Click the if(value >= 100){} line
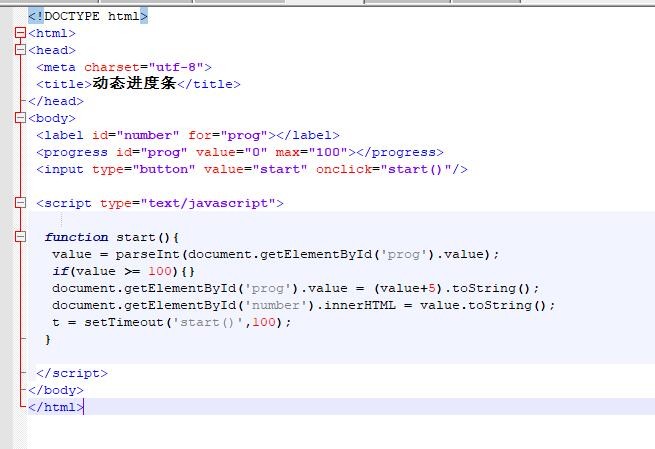Image resolution: width=655 pixels, height=449 pixels. 123,271
